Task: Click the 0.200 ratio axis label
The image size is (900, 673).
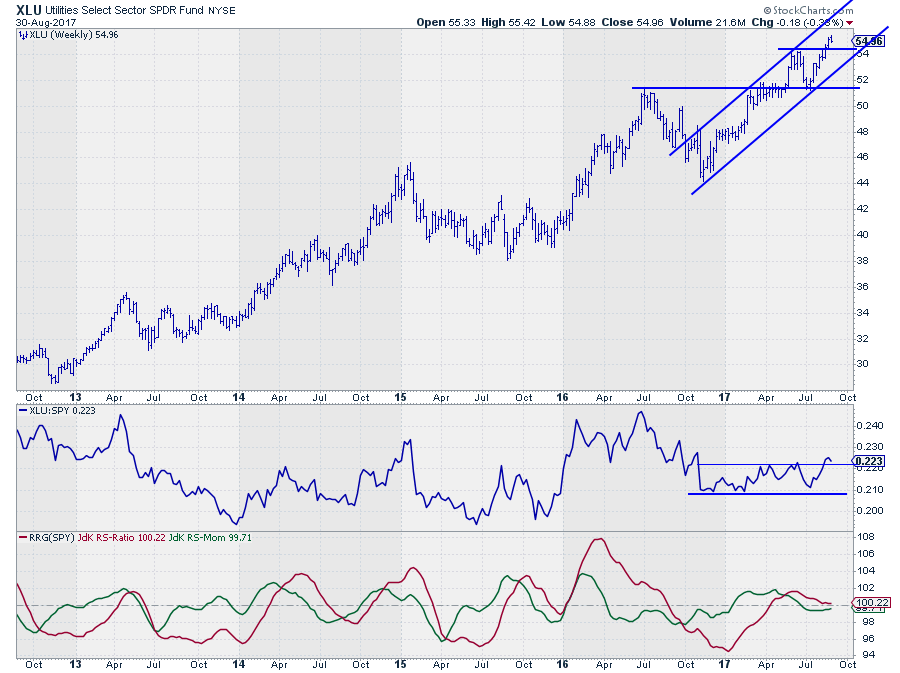Action: (870, 511)
